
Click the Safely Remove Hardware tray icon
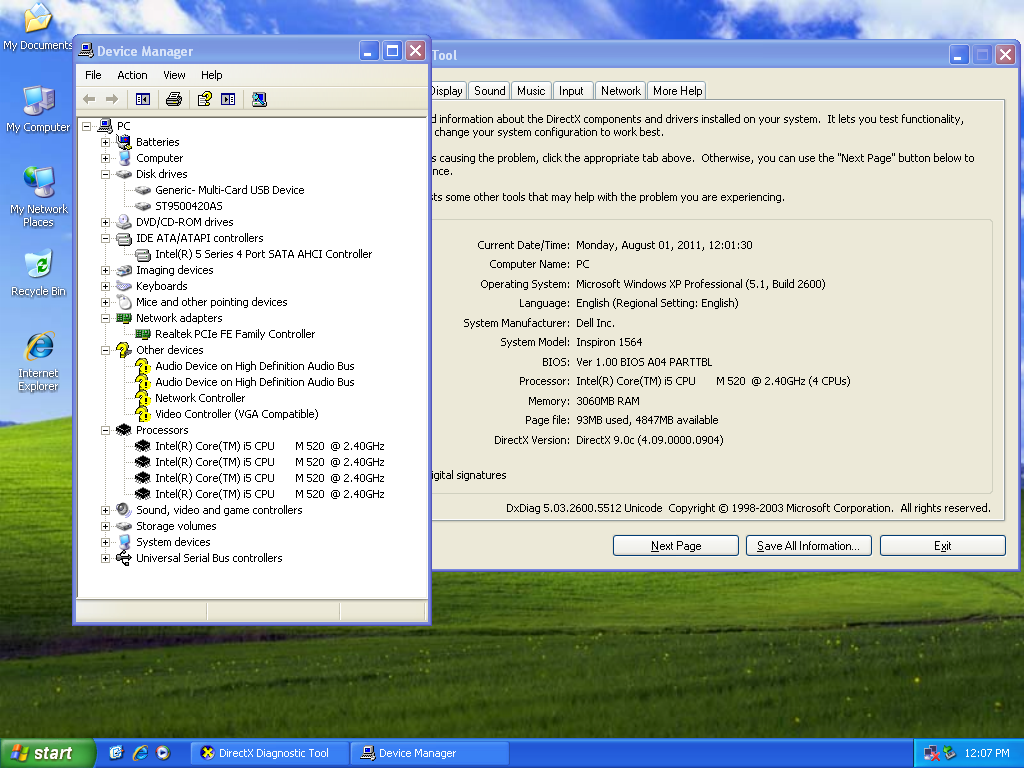949,753
